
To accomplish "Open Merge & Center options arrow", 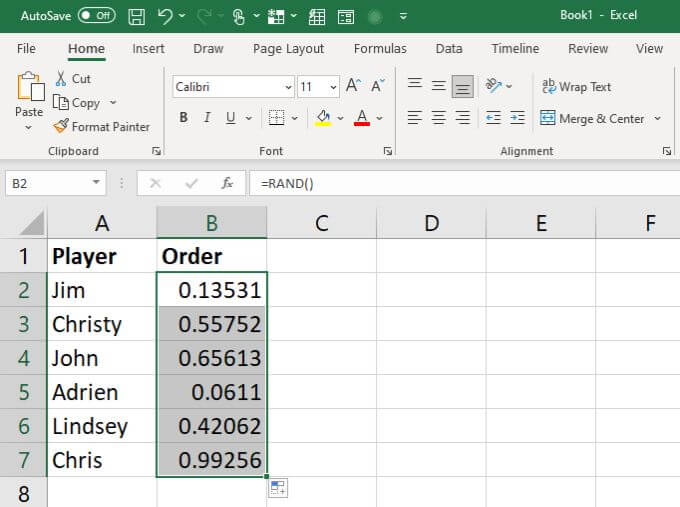I will point(658,118).
